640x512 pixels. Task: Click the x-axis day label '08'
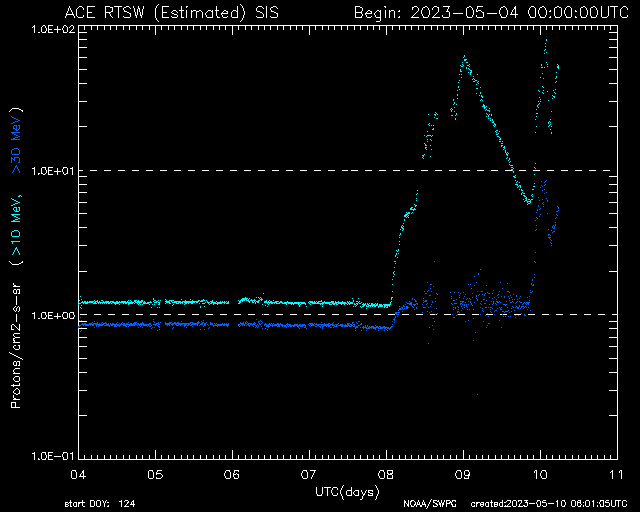(386, 474)
